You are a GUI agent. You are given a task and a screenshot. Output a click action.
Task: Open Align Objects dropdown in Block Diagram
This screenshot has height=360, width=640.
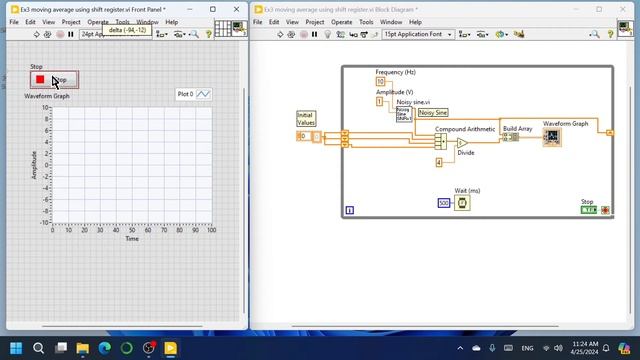coord(464,35)
